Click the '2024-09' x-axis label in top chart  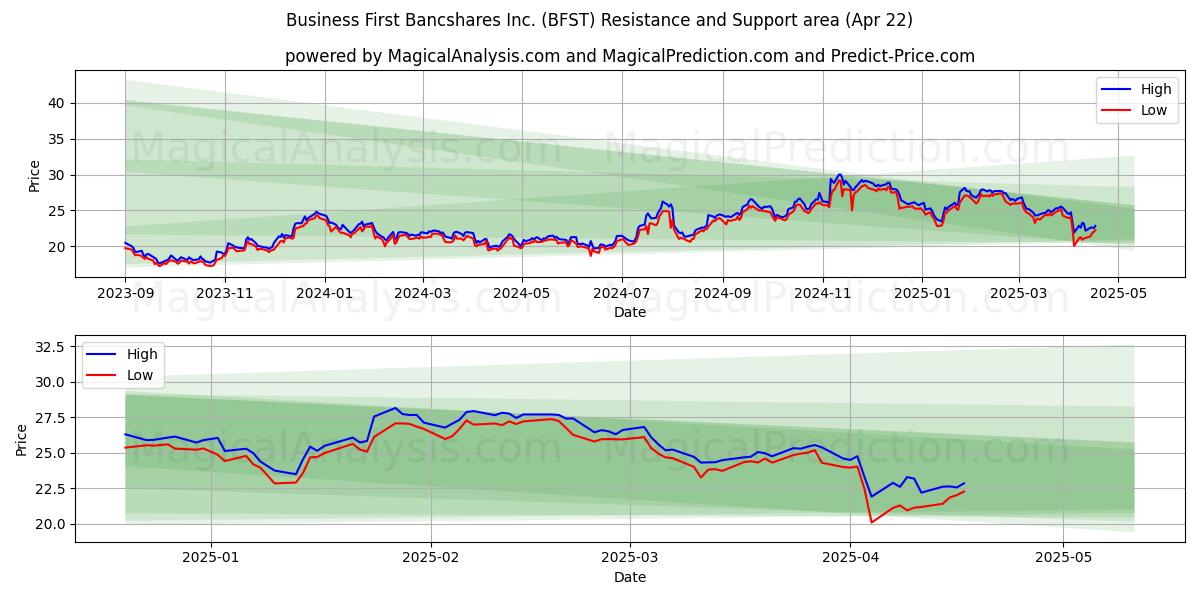click(723, 295)
